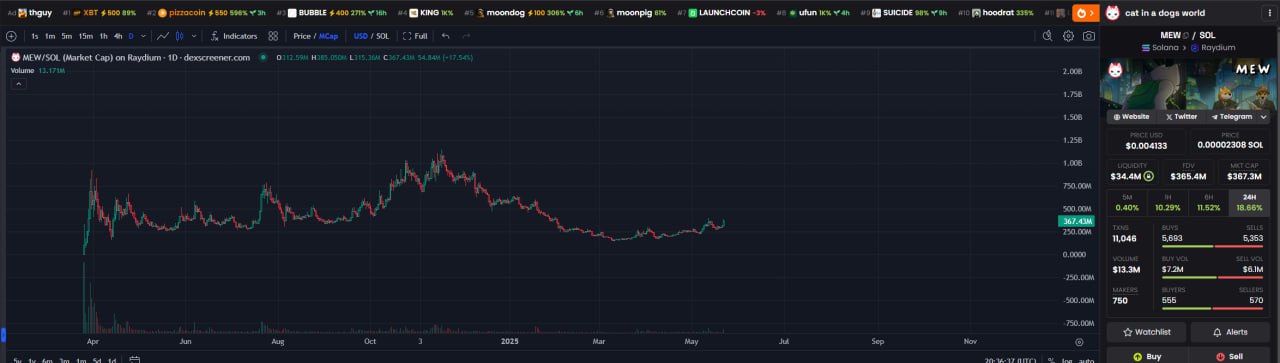Select the 1h timeframe

(x=103, y=36)
